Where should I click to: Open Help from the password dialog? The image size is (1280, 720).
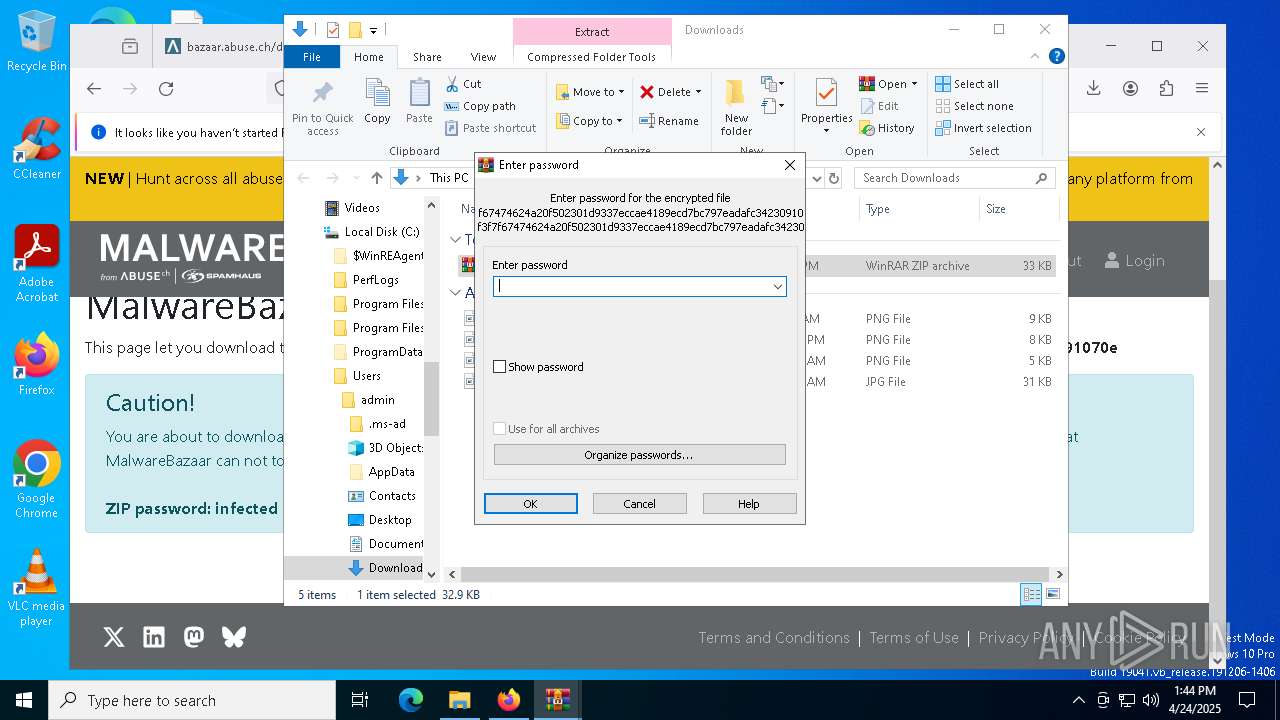tap(749, 504)
